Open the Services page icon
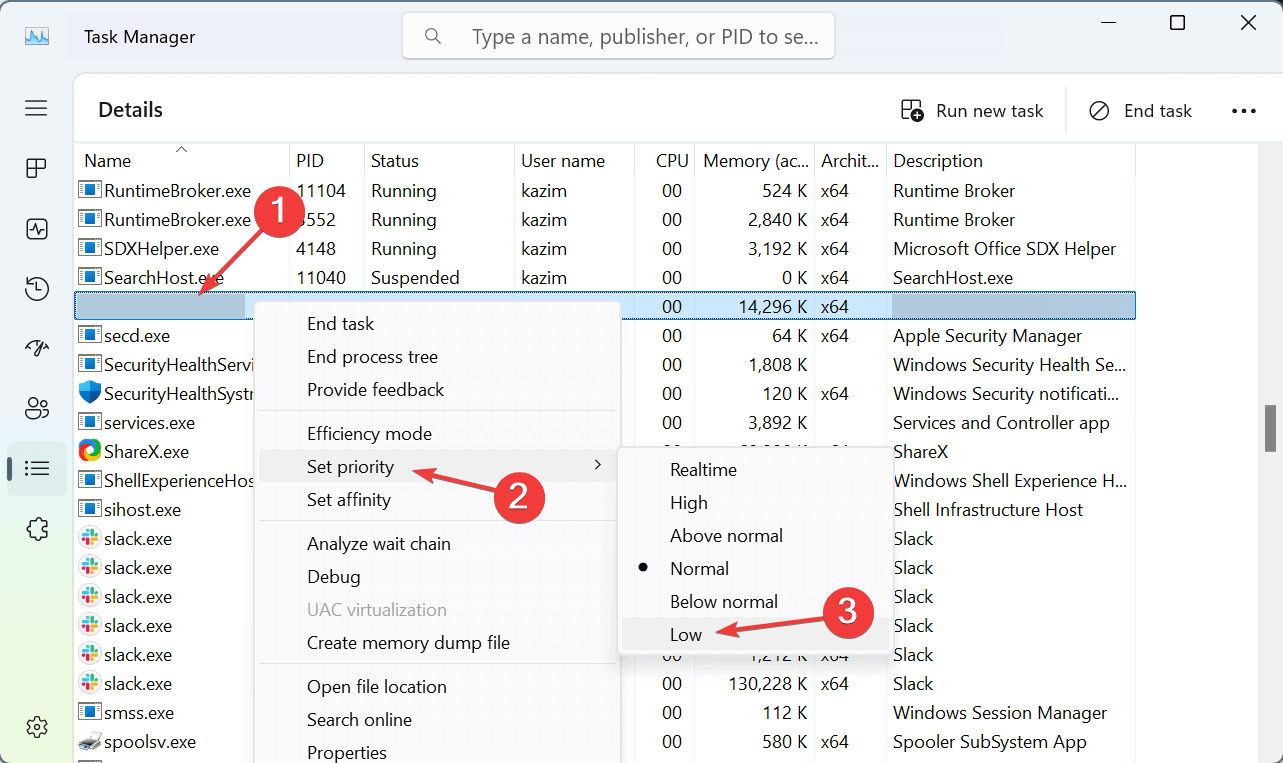 point(37,528)
